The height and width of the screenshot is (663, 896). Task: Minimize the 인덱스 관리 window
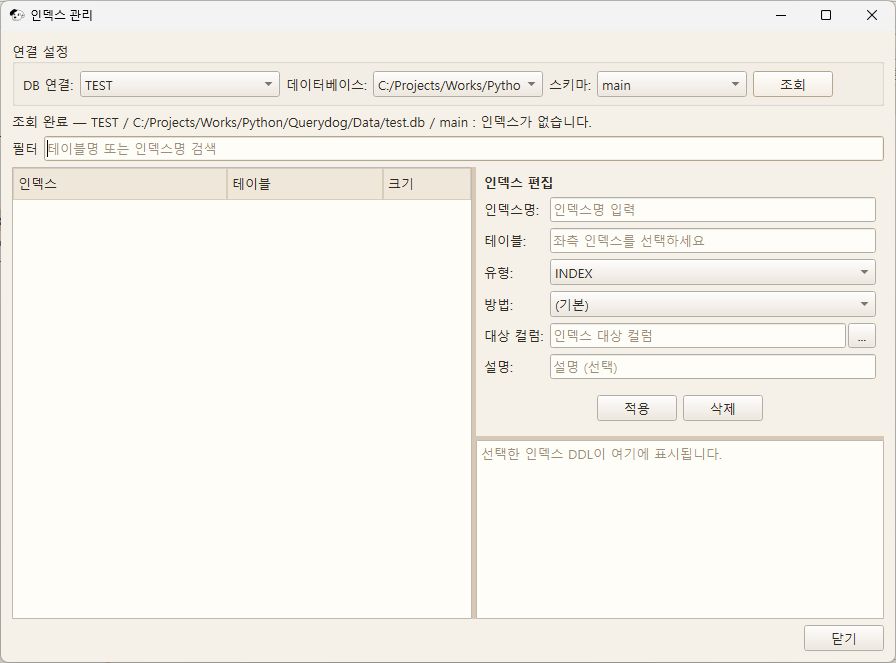click(781, 15)
